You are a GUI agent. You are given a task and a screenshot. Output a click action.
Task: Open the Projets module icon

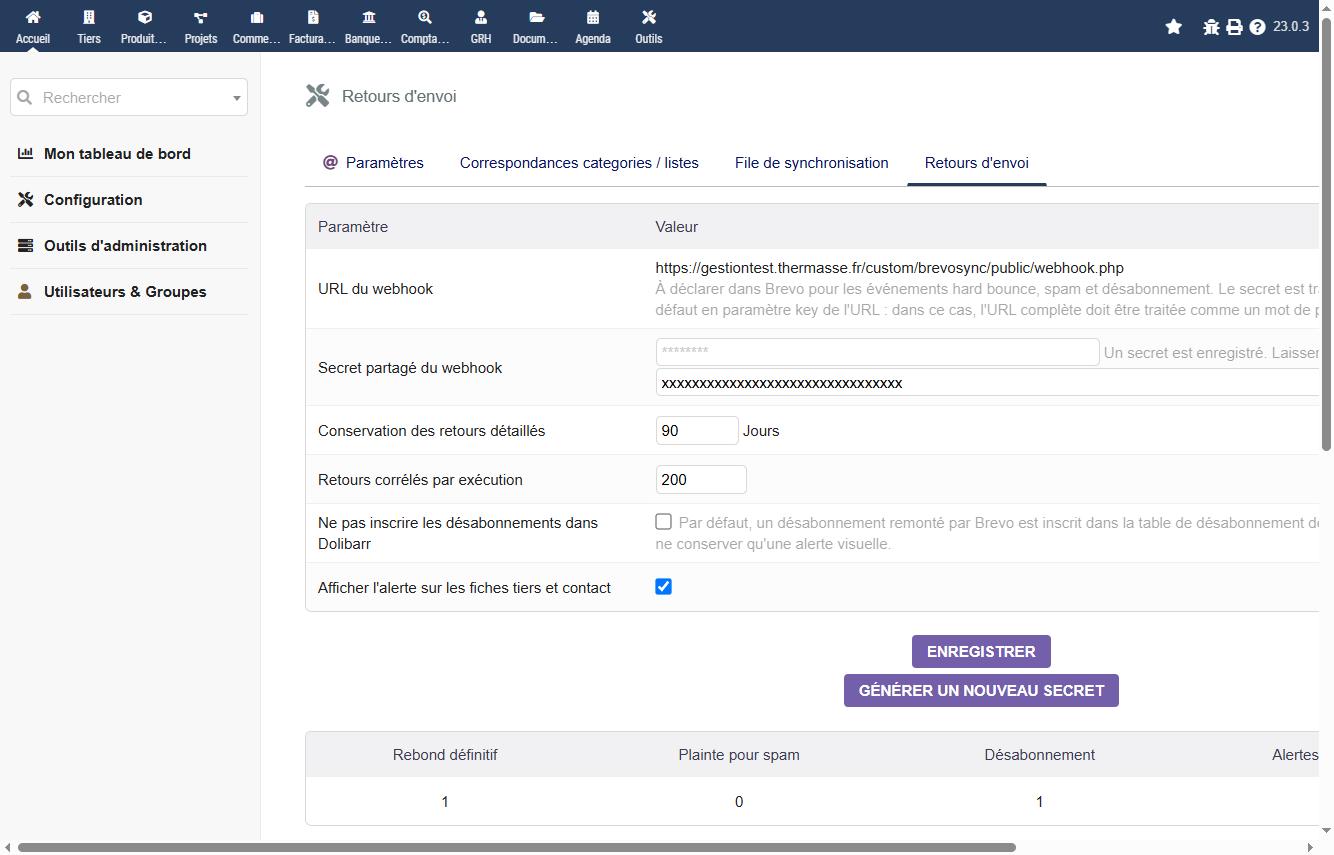[x=201, y=17]
